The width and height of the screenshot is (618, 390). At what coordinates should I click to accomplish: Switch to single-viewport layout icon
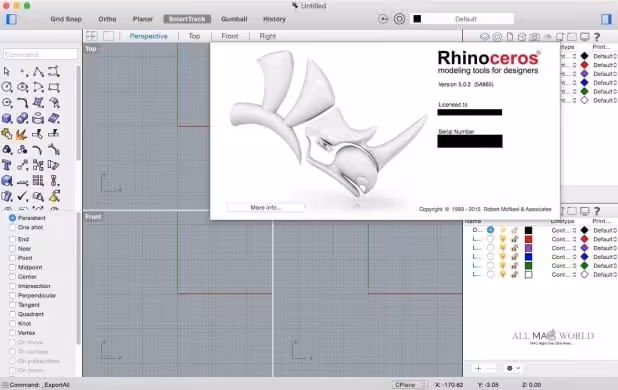point(108,36)
